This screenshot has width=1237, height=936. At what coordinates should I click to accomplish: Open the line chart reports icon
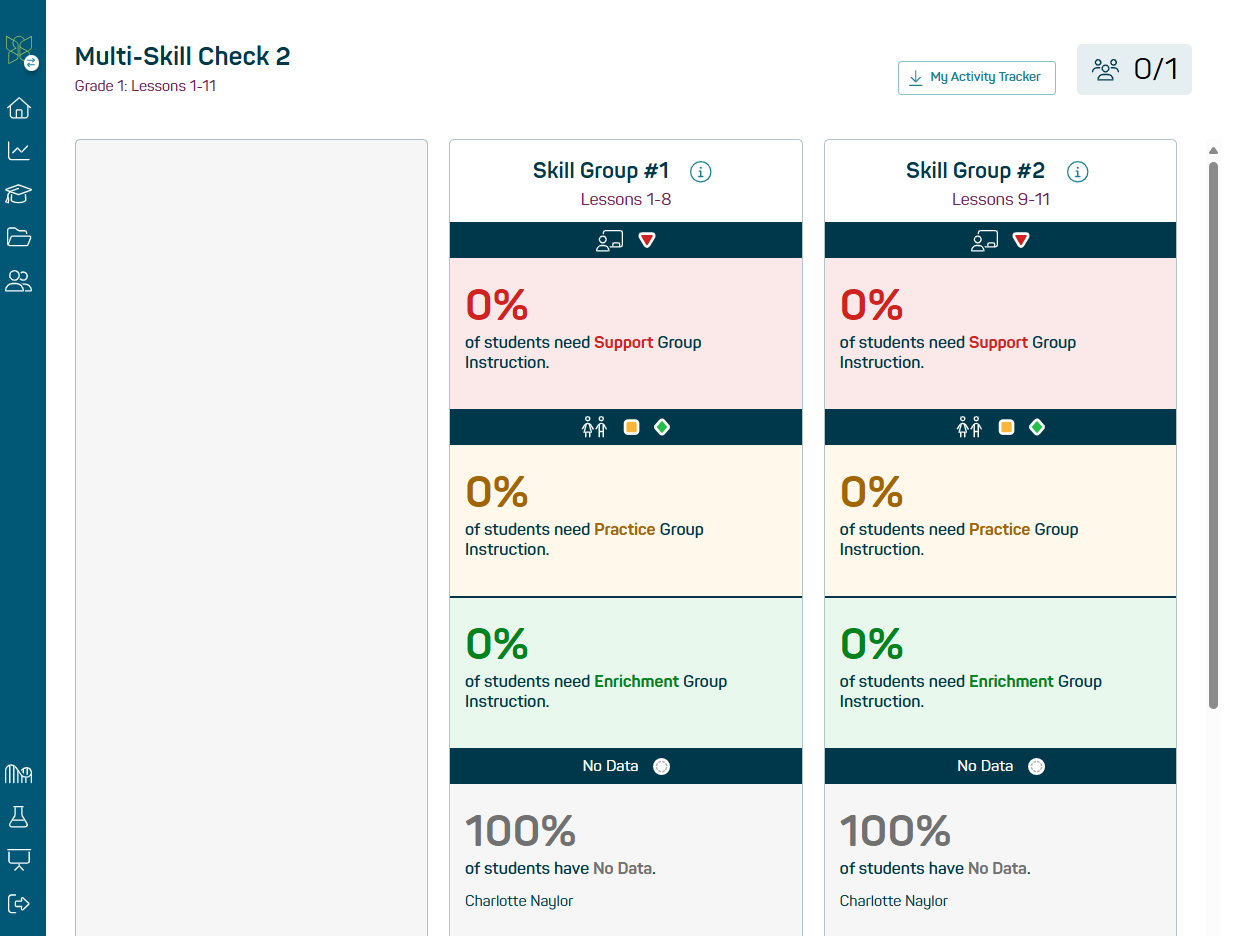19,151
